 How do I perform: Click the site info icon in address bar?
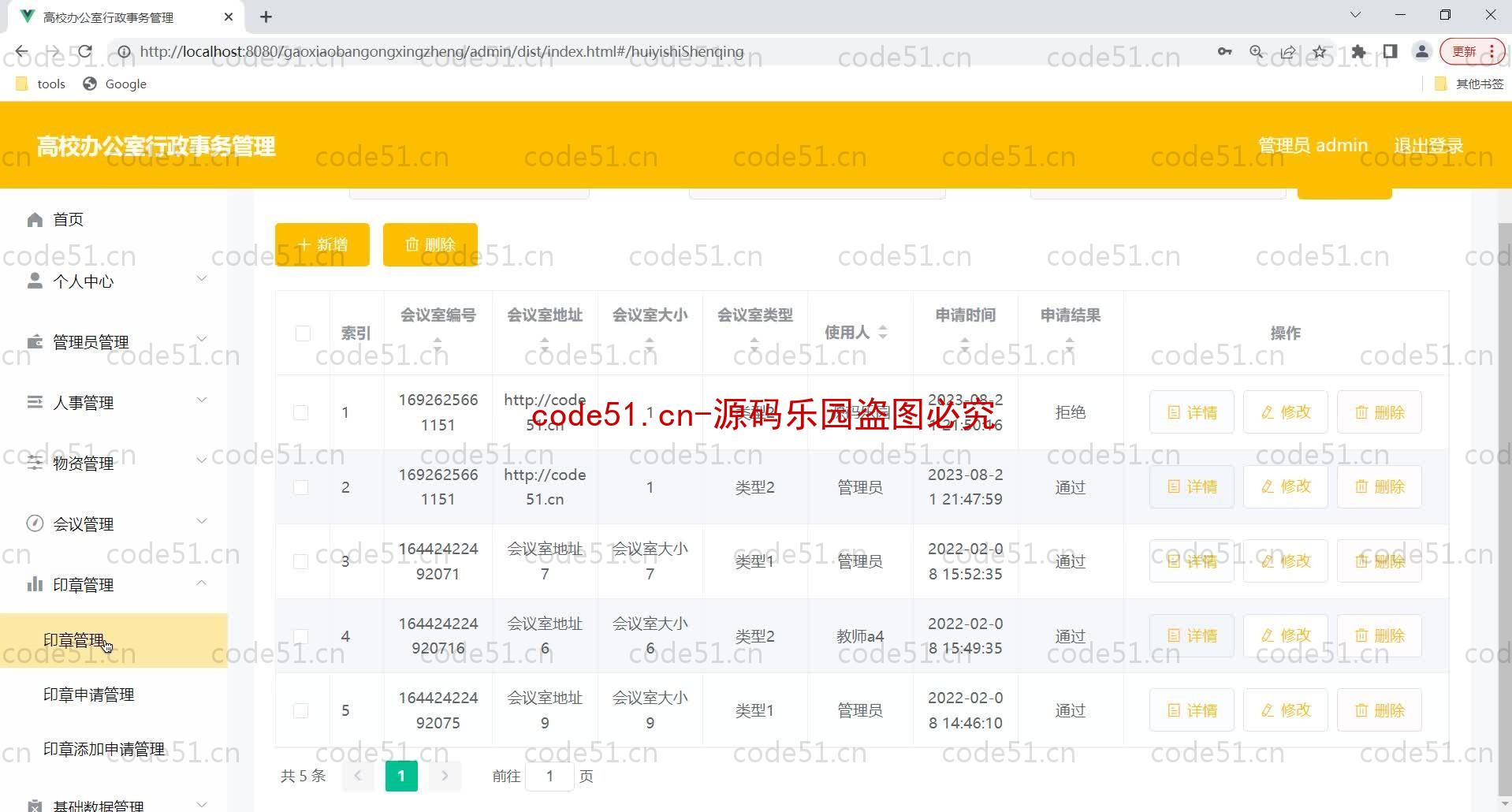coord(124,52)
